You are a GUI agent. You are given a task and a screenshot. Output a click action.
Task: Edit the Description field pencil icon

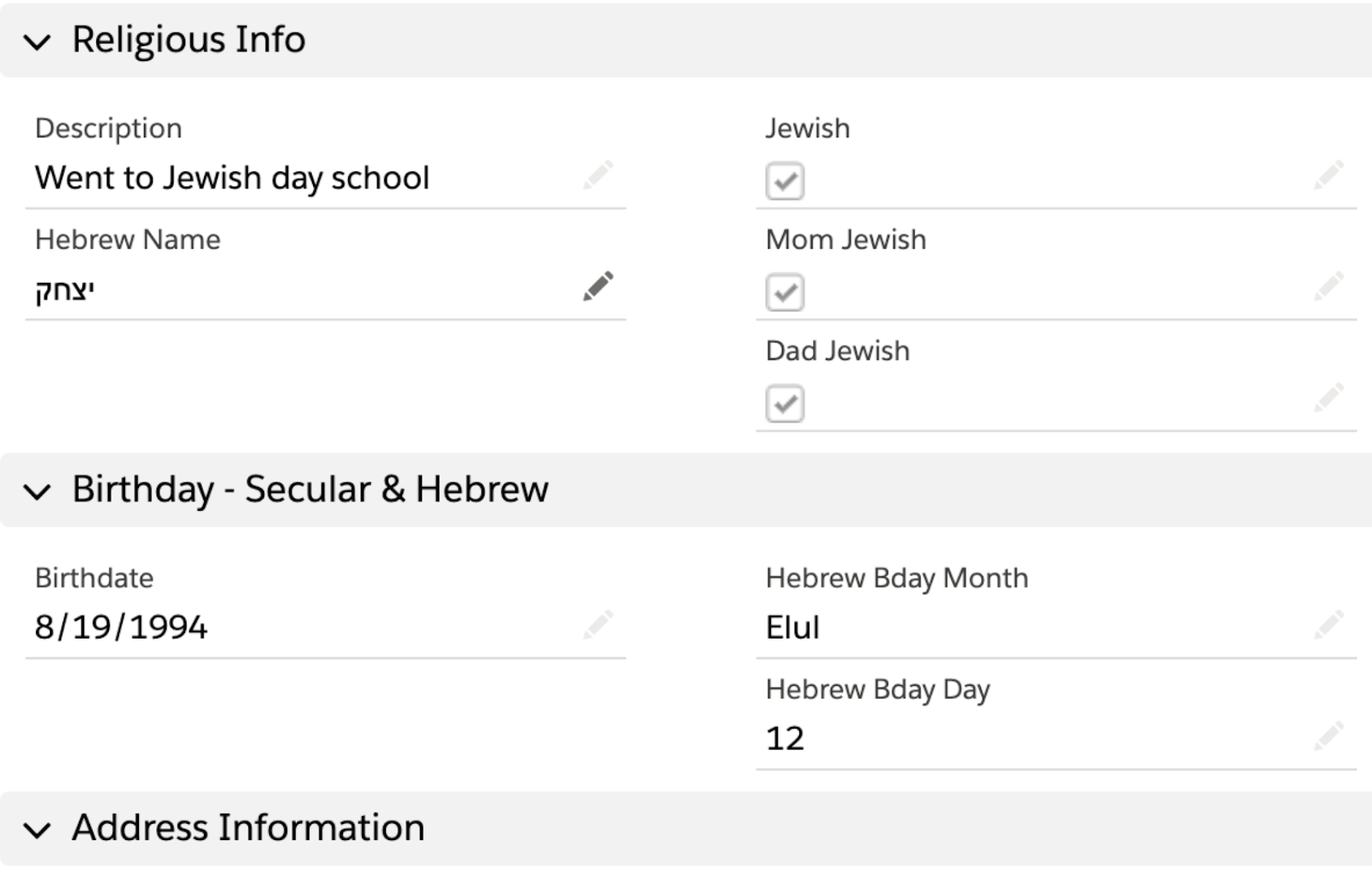click(x=598, y=175)
